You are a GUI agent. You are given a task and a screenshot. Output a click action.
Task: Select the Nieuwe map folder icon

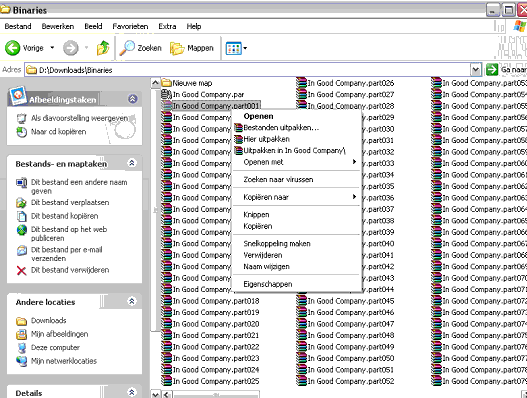(x=166, y=83)
